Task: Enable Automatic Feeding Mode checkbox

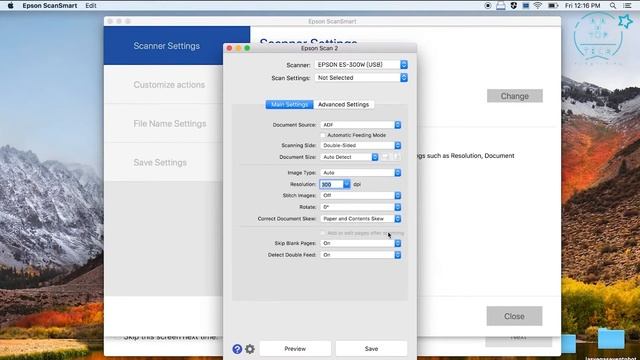Action: pyautogui.click(x=323, y=135)
